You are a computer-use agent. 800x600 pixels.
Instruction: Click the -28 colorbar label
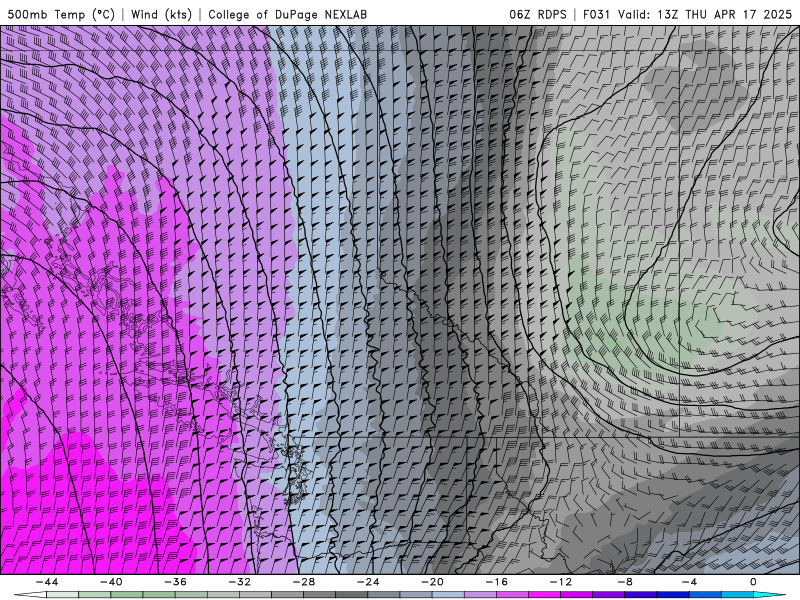point(304,582)
